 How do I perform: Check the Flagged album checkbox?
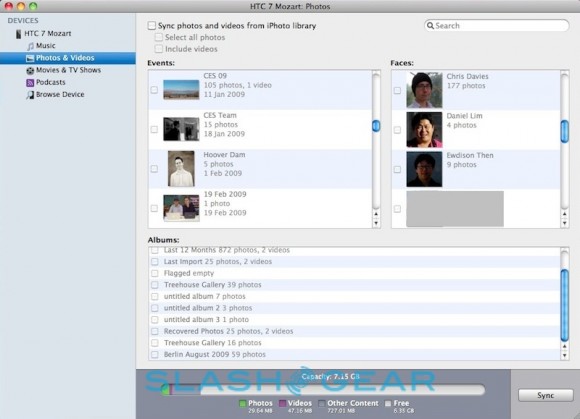pyautogui.click(x=155, y=273)
